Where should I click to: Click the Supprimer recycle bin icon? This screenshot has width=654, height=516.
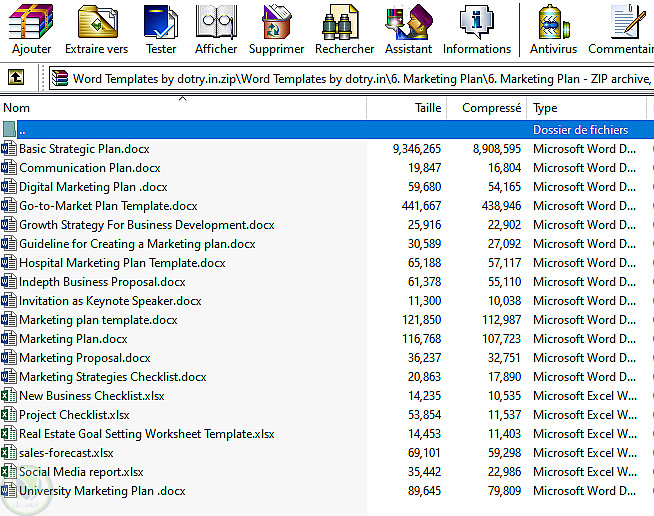click(276, 22)
